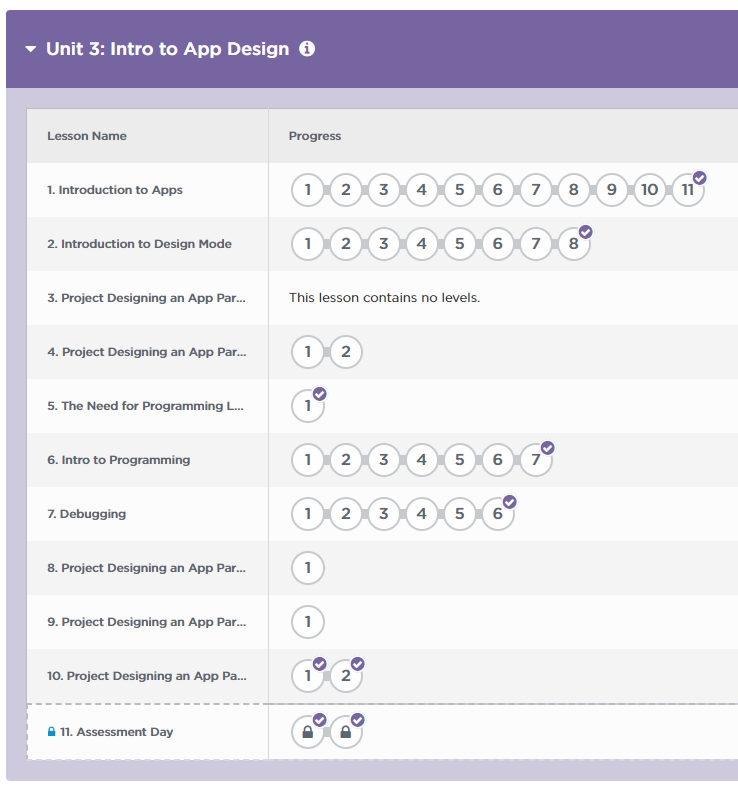738x793 pixels.
Task: Open level 1 in lesson 8 Project Designing
Action: click(307, 568)
